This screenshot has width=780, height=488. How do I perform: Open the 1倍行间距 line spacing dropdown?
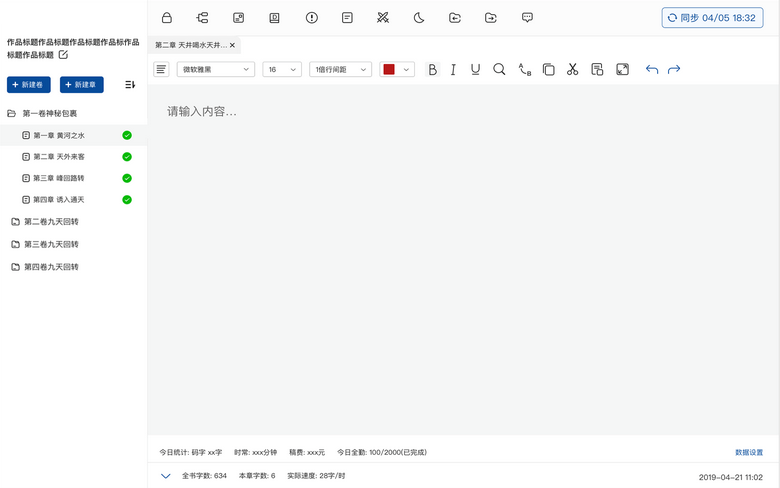tap(340, 69)
